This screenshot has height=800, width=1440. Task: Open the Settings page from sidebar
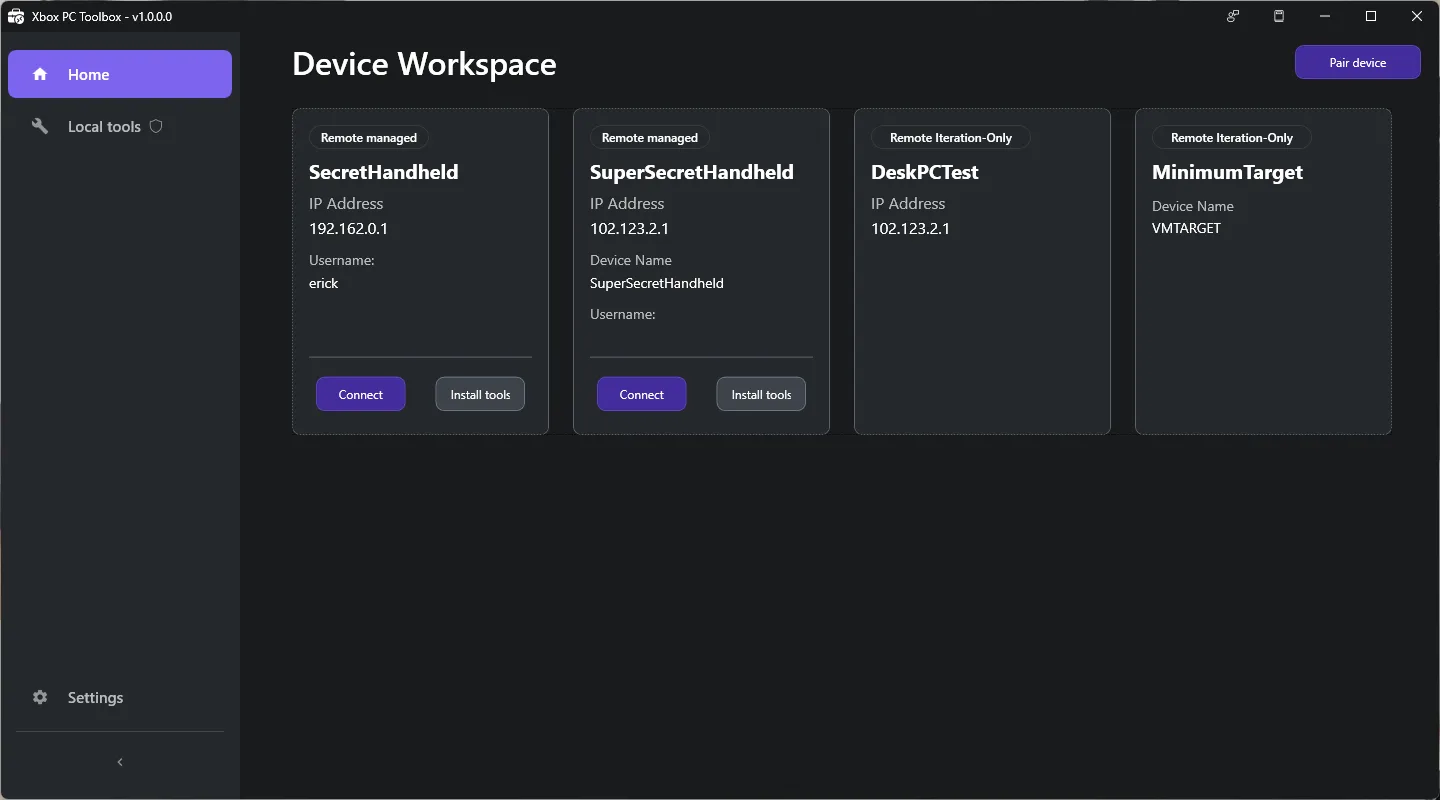(x=95, y=698)
